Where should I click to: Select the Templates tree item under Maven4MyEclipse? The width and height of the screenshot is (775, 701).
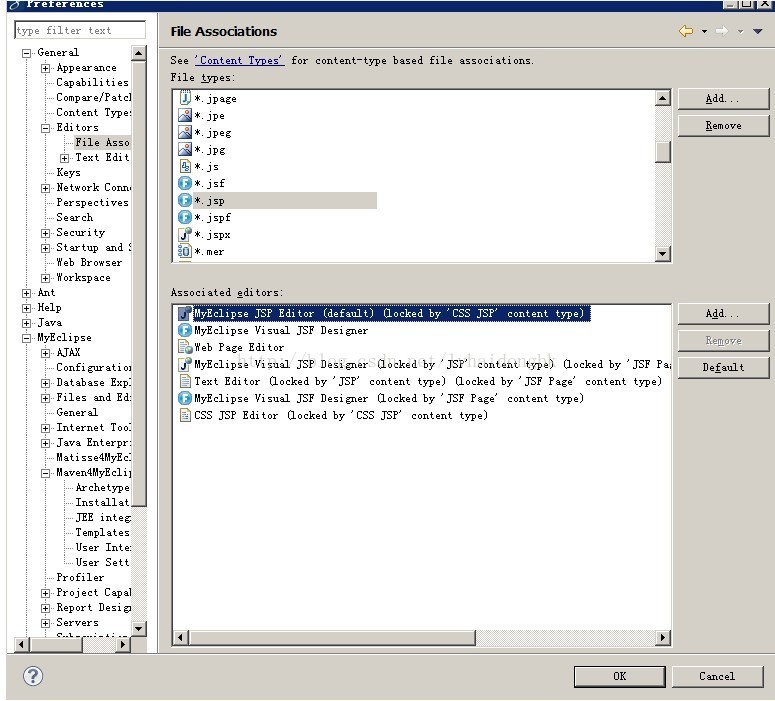click(x=102, y=532)
